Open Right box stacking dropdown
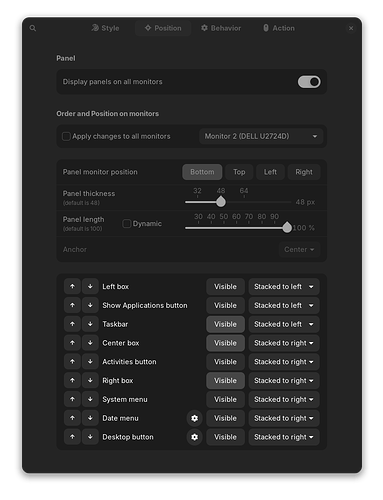The width and height of the screenshot is (383, 500). 284,380
